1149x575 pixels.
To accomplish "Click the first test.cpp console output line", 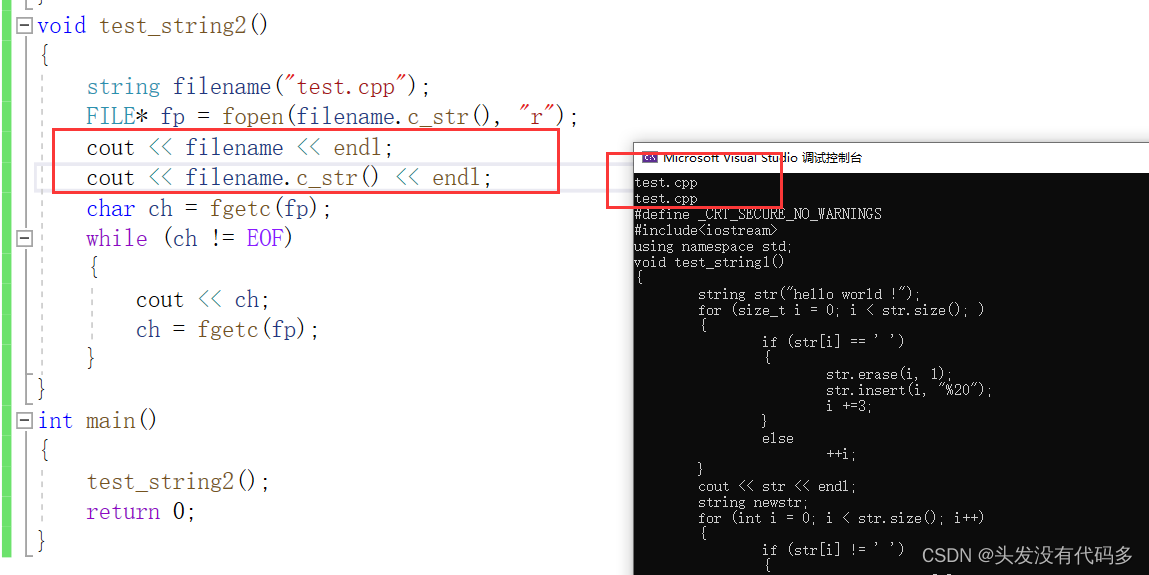I will pyautogui.click(x=665, y=182).
